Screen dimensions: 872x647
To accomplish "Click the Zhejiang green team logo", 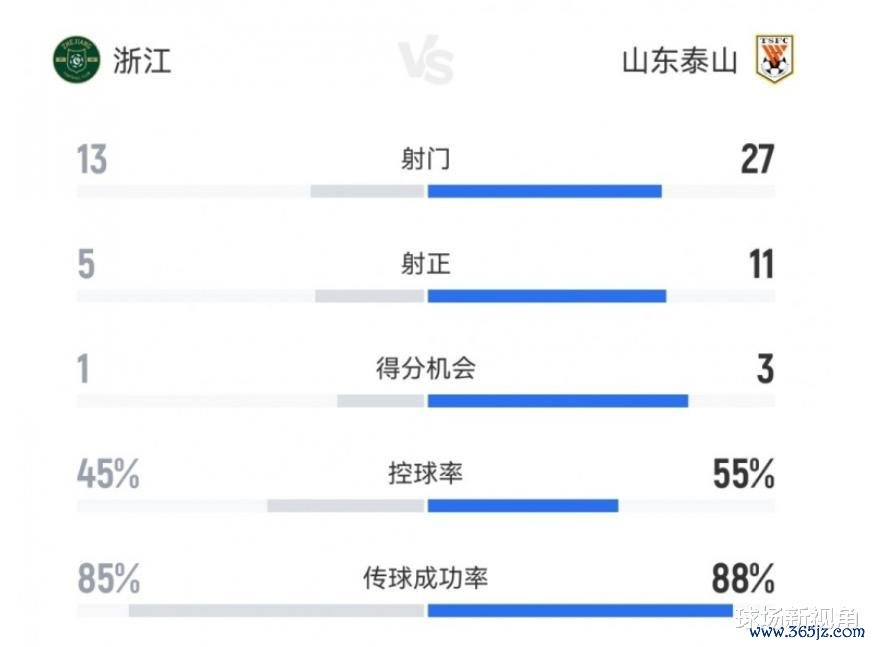I will pos(76,59).
